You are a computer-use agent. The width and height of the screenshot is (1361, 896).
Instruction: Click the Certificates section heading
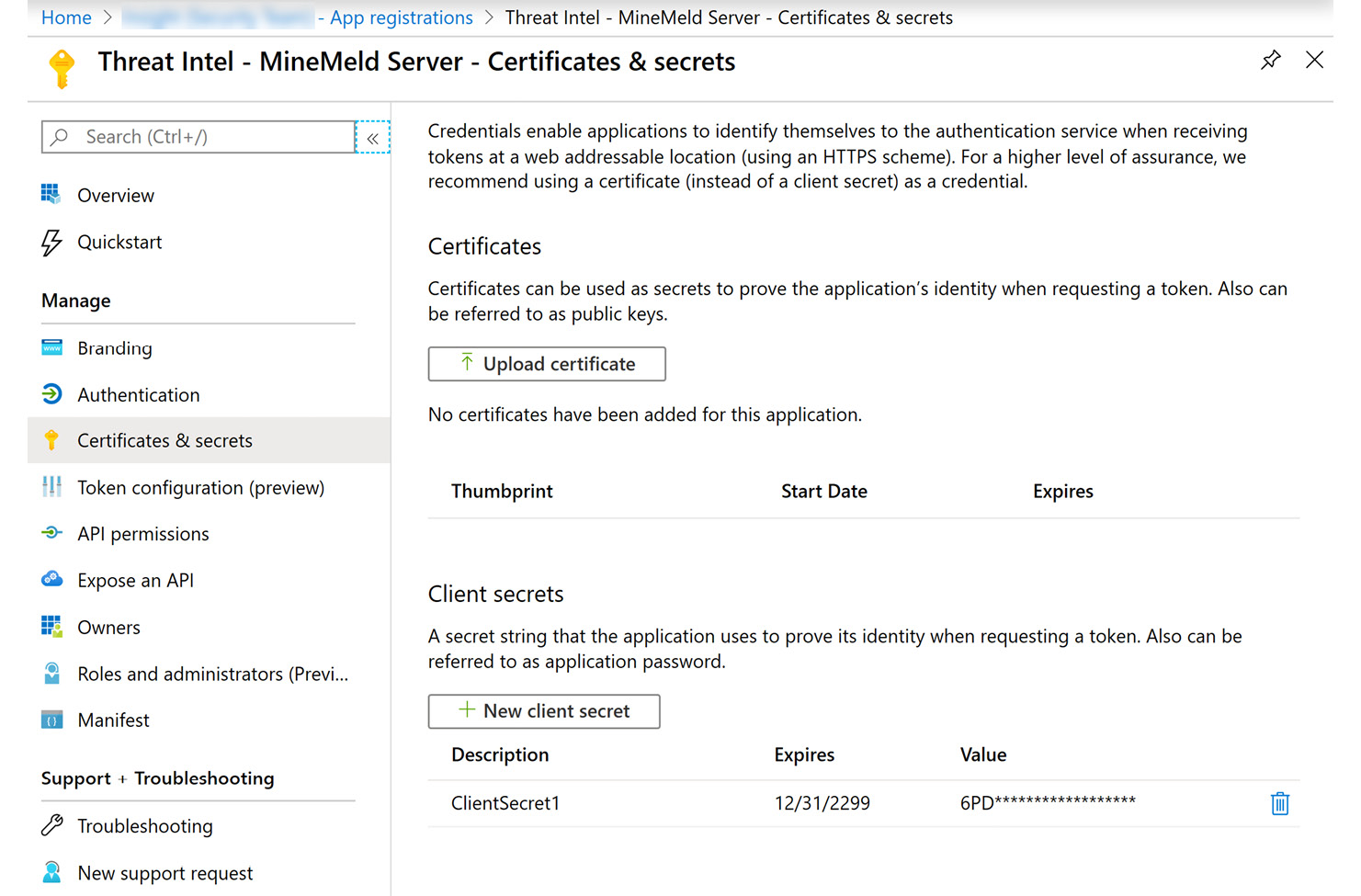tap(484, 246)
